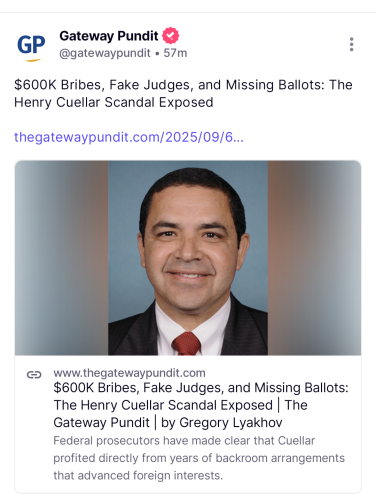Open the portrait photo preview
The image size is (376, 500).
point(188,258)
